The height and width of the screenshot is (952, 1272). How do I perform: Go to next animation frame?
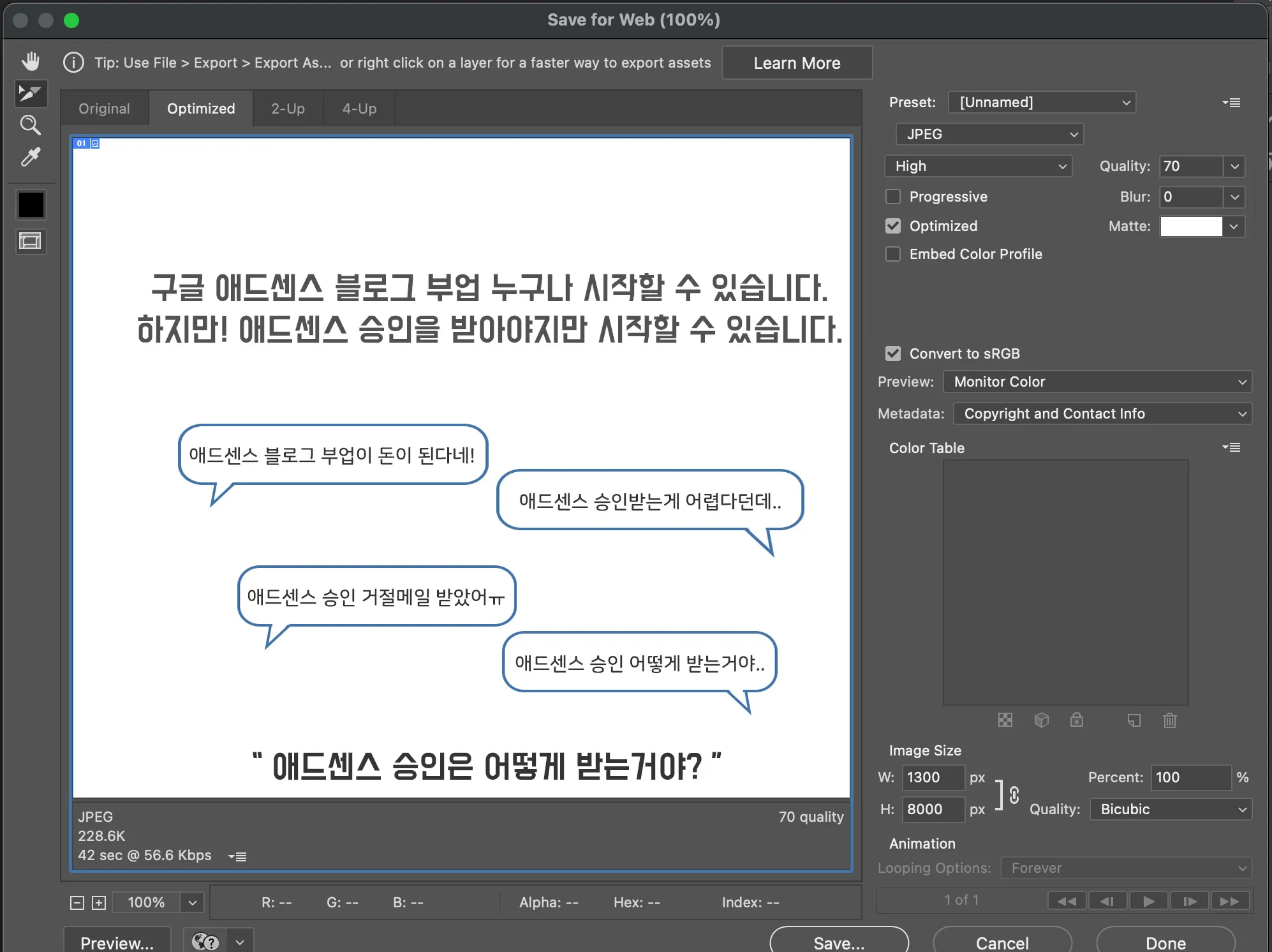pyautogui.click(x=1190, y=901)
